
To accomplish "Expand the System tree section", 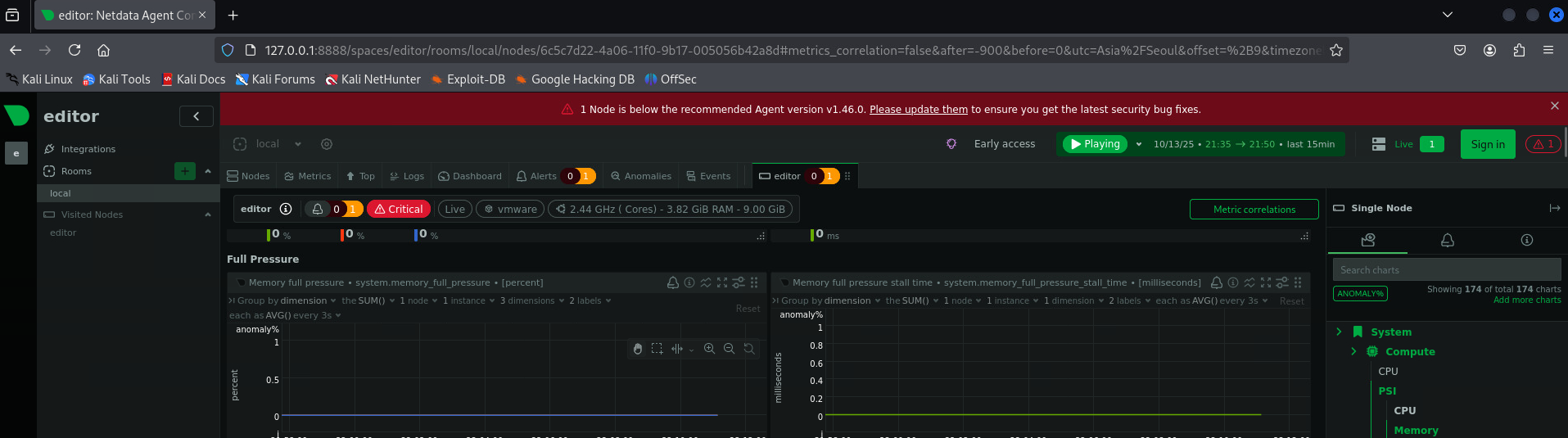I will [x=1339, y=332].
